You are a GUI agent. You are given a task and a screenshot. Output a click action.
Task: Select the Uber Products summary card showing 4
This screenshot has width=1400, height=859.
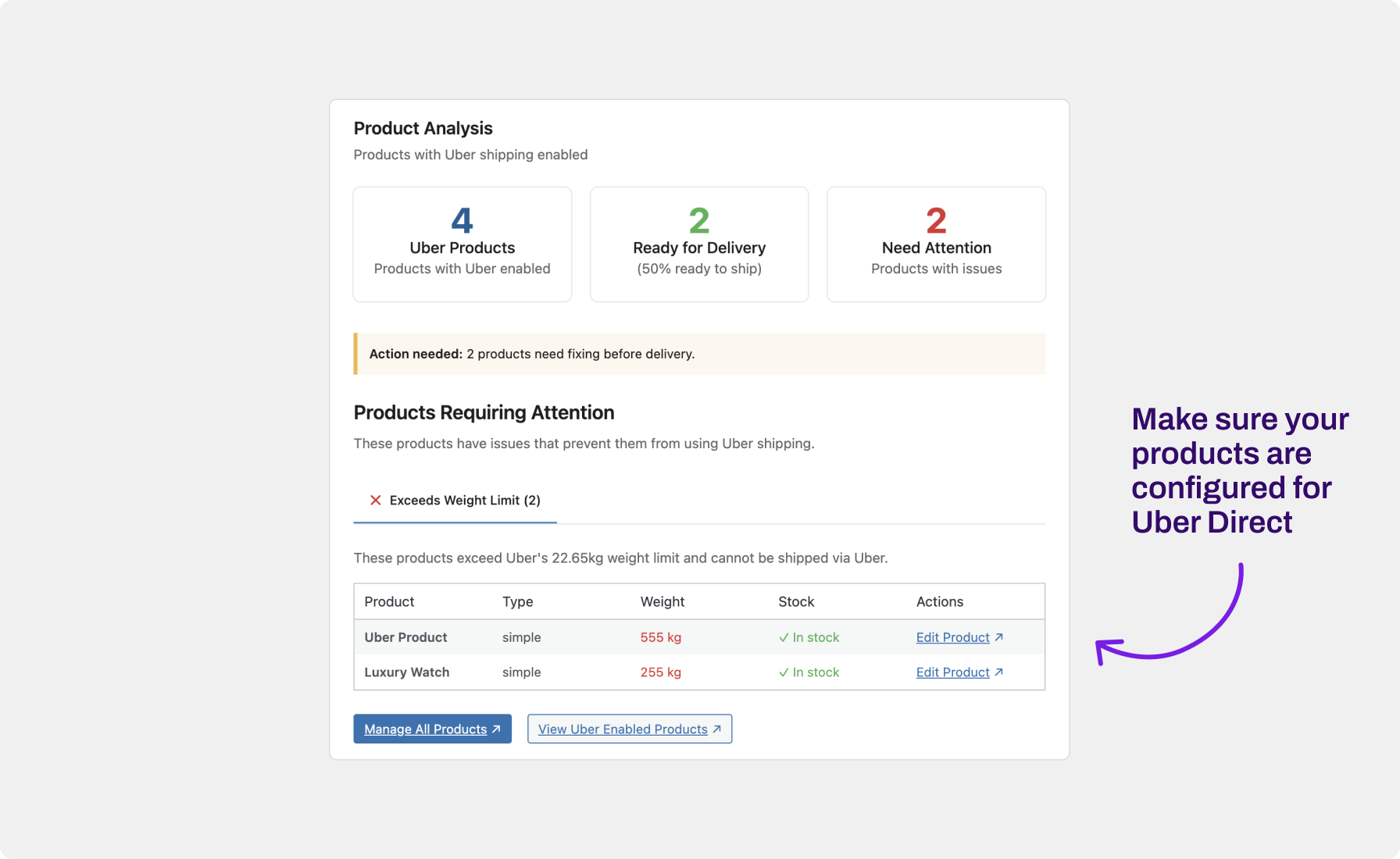pos(462,244)
